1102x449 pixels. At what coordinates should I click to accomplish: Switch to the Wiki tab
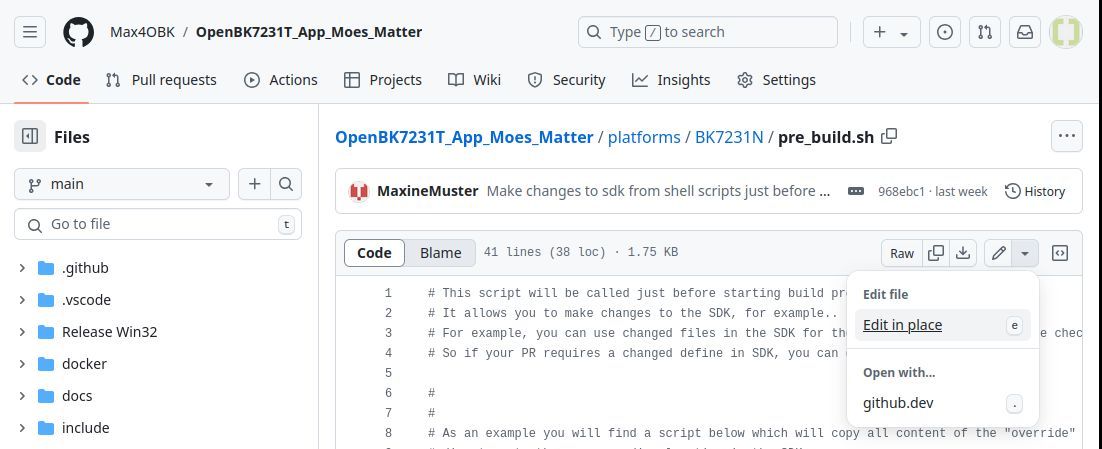click(x=474, y=80)
